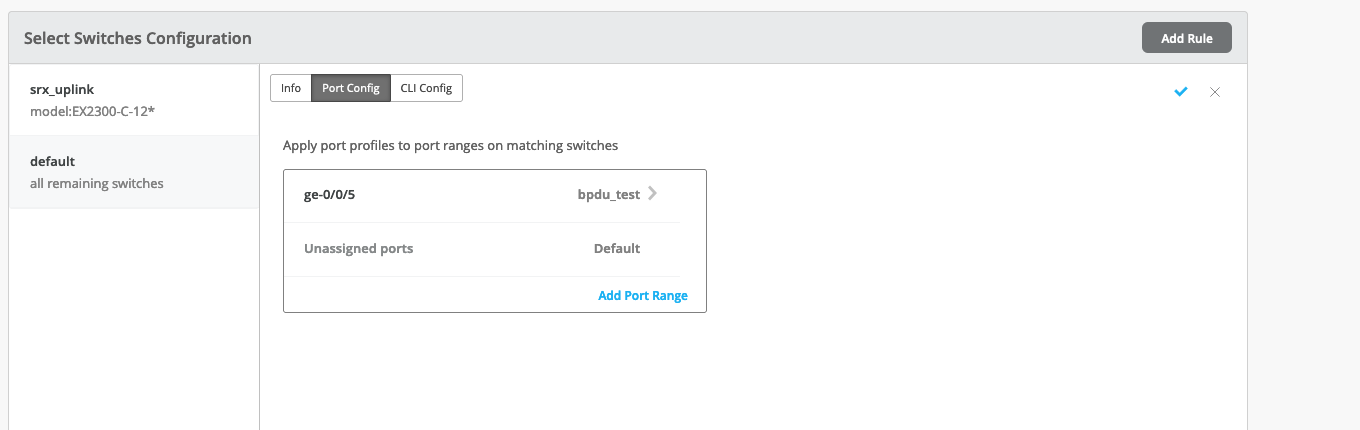Select the default rule for remaining switches

pyautogui.click(x=52, y=161)
